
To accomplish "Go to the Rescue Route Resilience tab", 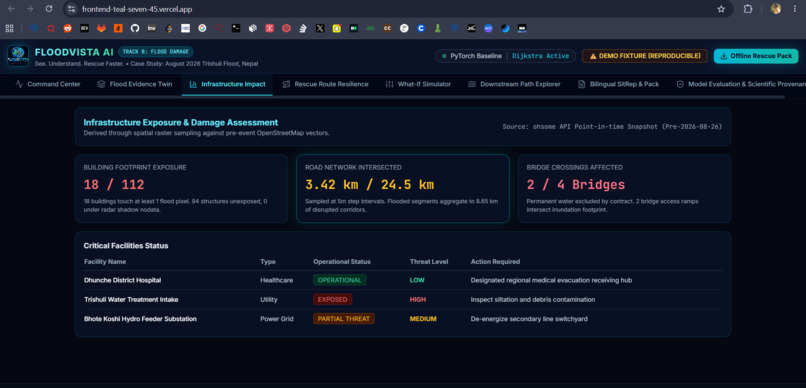I will (x=325, y=84).
